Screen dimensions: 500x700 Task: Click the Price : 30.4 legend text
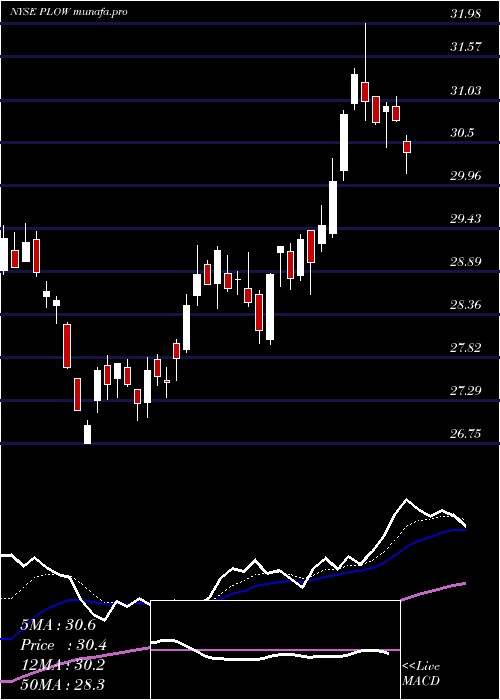pyautogui.click(x=63, y=645)
